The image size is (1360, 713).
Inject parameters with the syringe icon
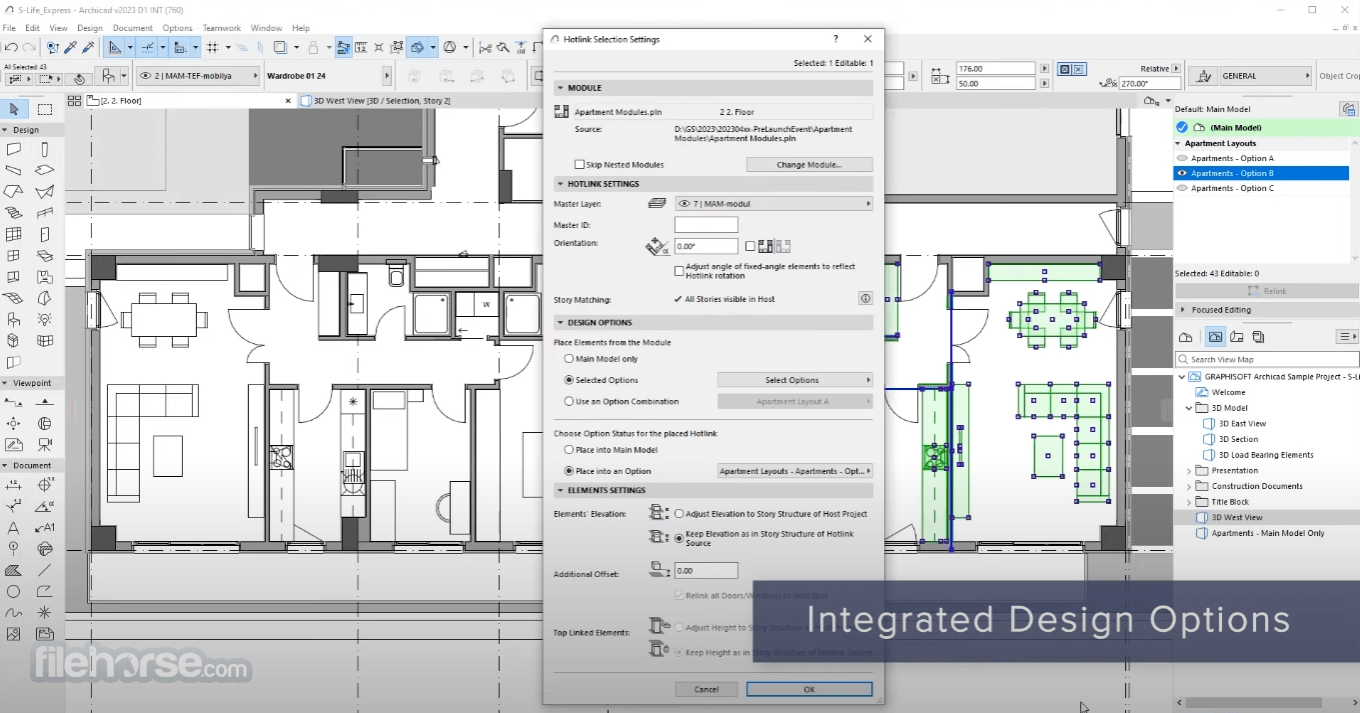88,47
